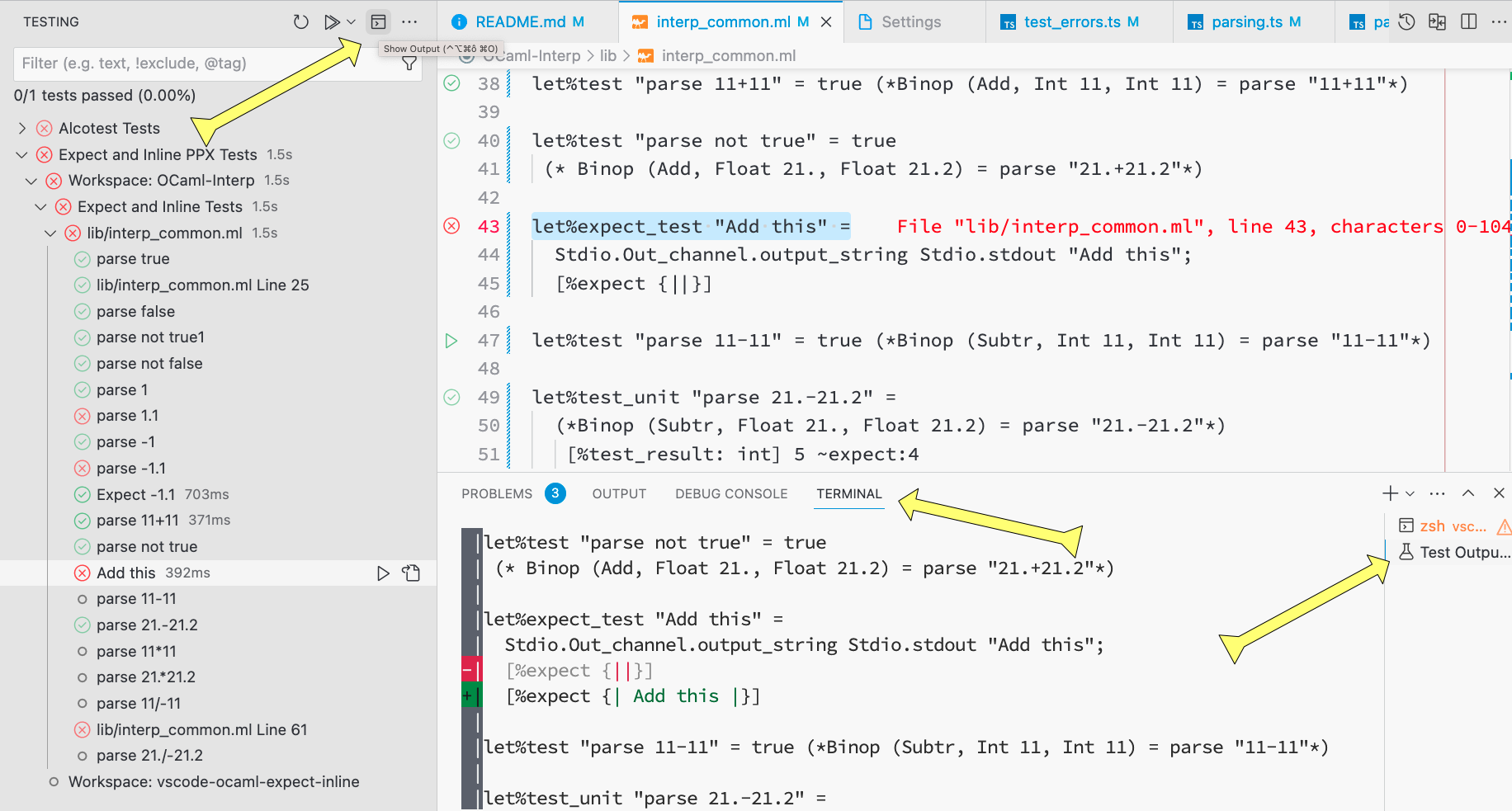Click the split editor icon top right

pos(1469,21)
